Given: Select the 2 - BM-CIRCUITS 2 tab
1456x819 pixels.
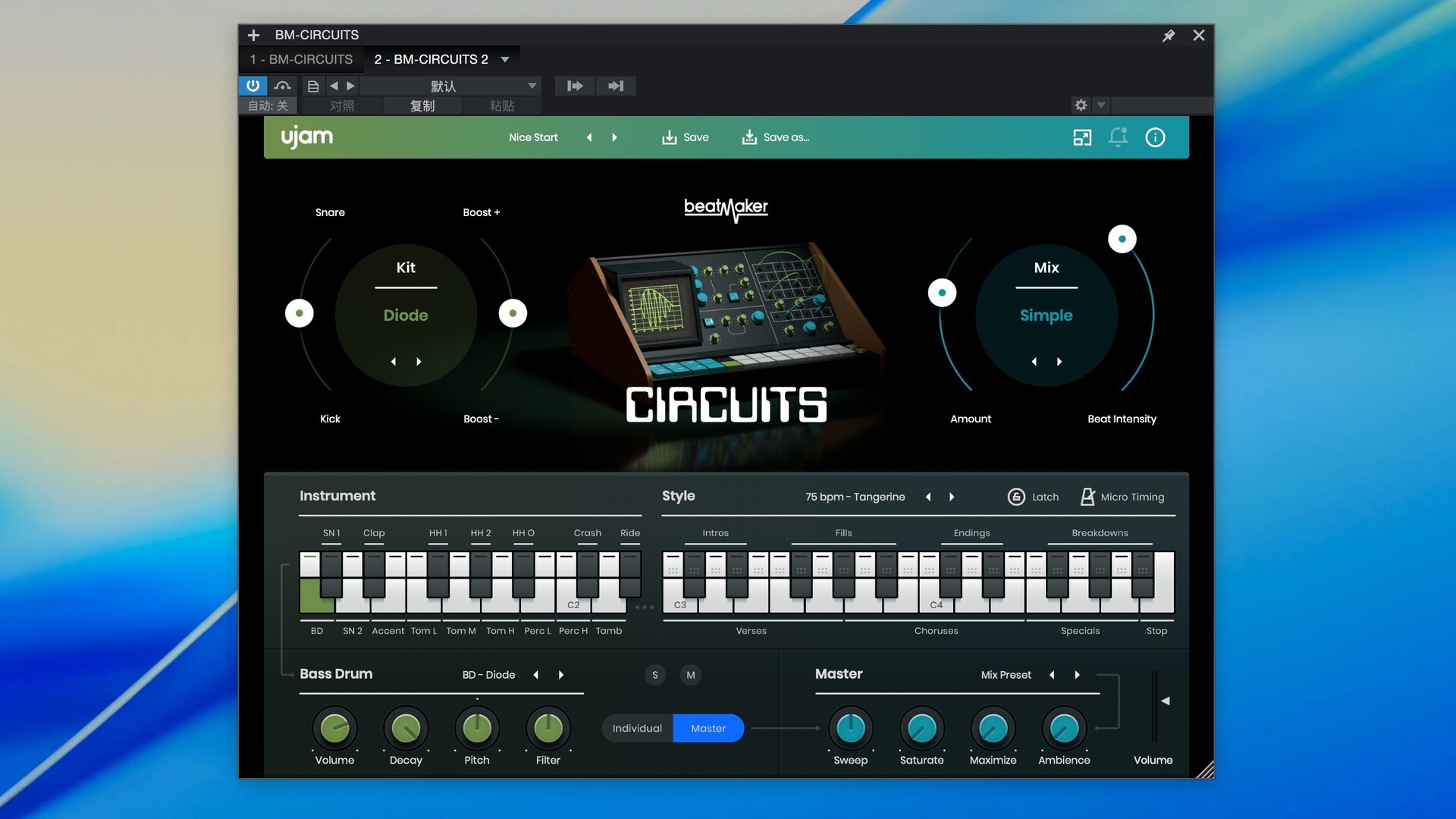Looking at the screenshot, I should point(431,59).
